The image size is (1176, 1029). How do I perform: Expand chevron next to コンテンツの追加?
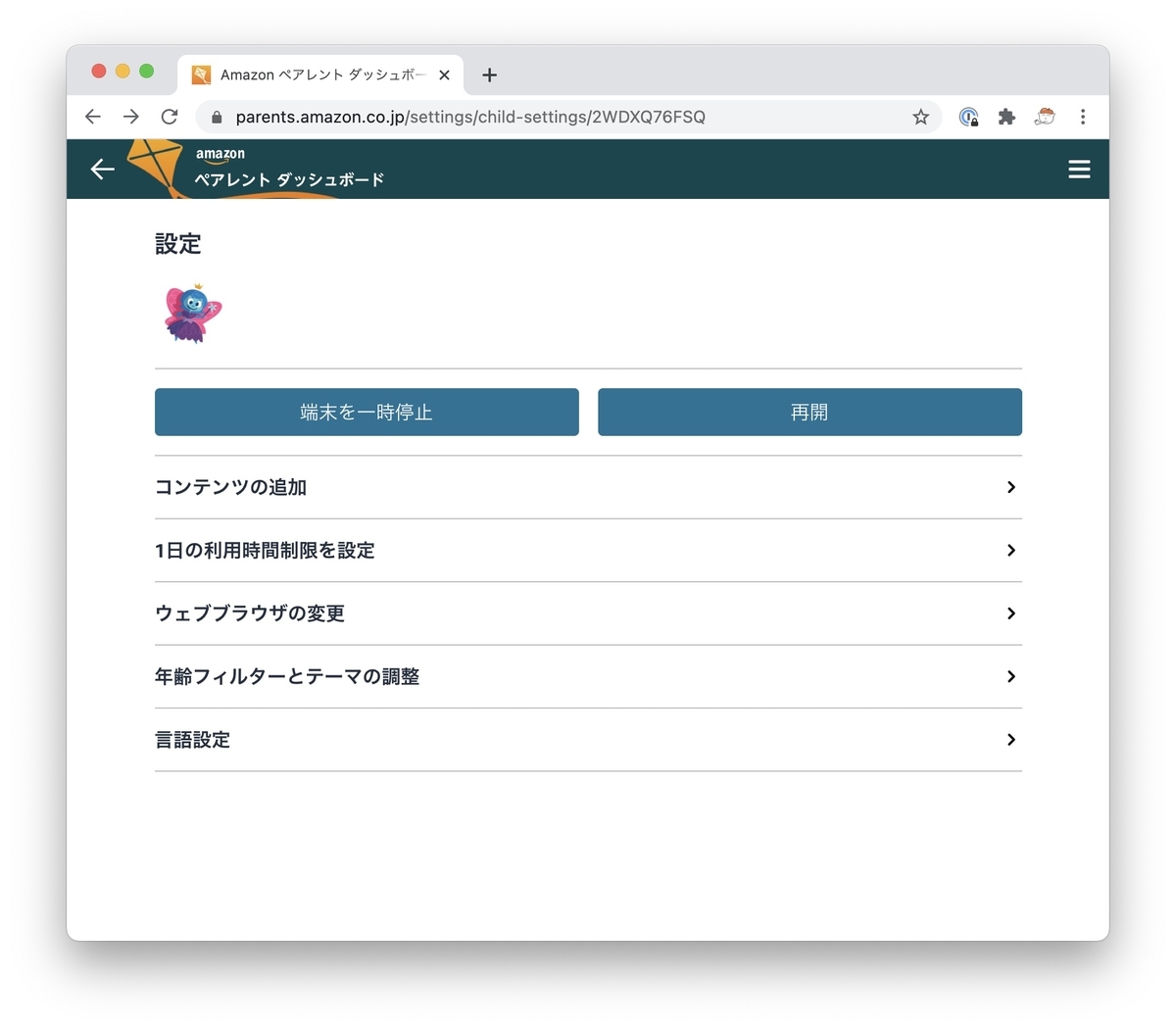(1011, 487)
